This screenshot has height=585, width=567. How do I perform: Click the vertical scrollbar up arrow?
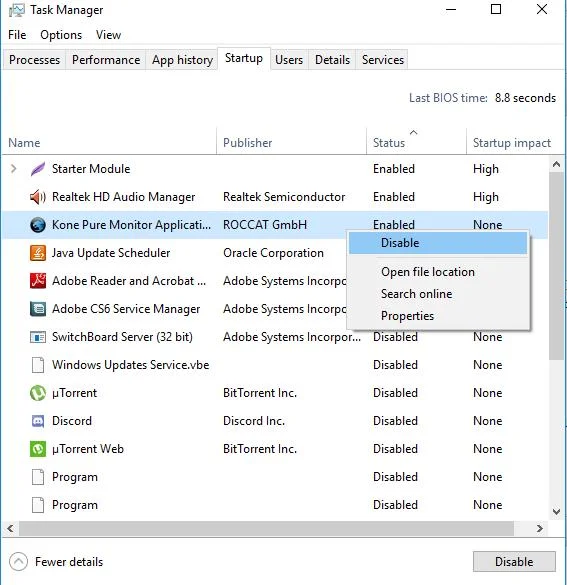[x=556, y=164]
